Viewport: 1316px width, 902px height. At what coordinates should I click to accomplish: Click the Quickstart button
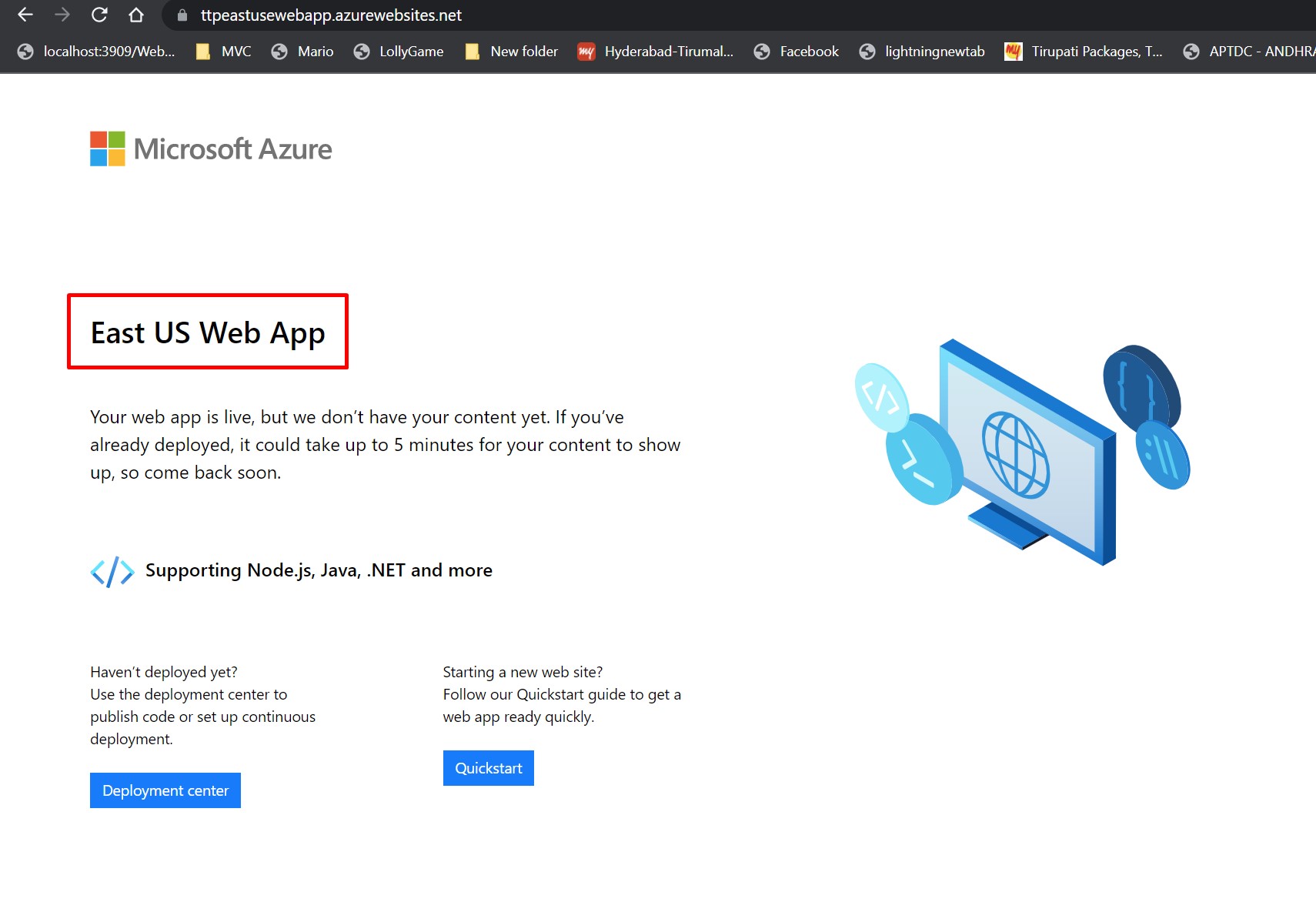[488, 768]
